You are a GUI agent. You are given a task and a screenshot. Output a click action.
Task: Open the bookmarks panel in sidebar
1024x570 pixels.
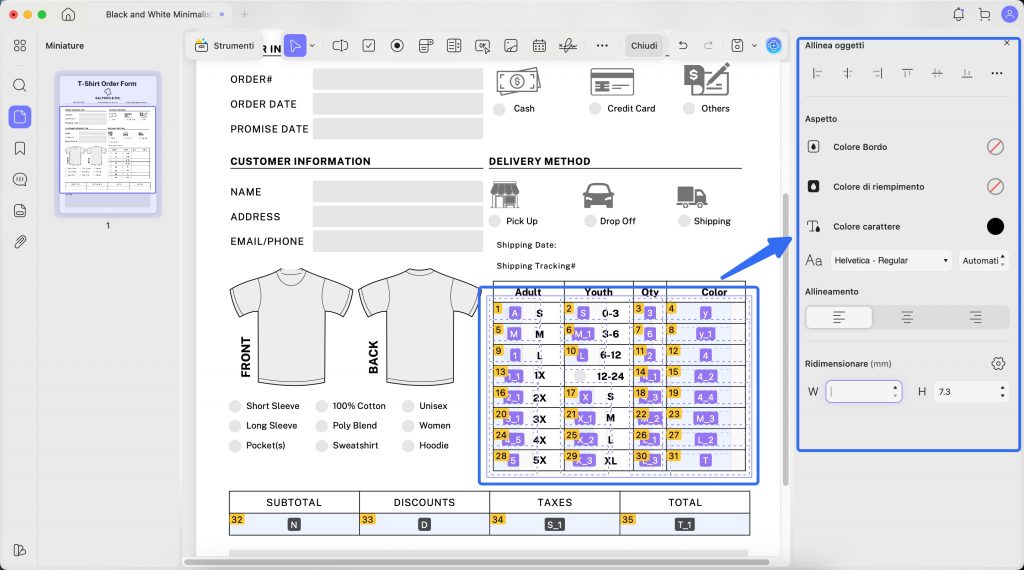20,148
